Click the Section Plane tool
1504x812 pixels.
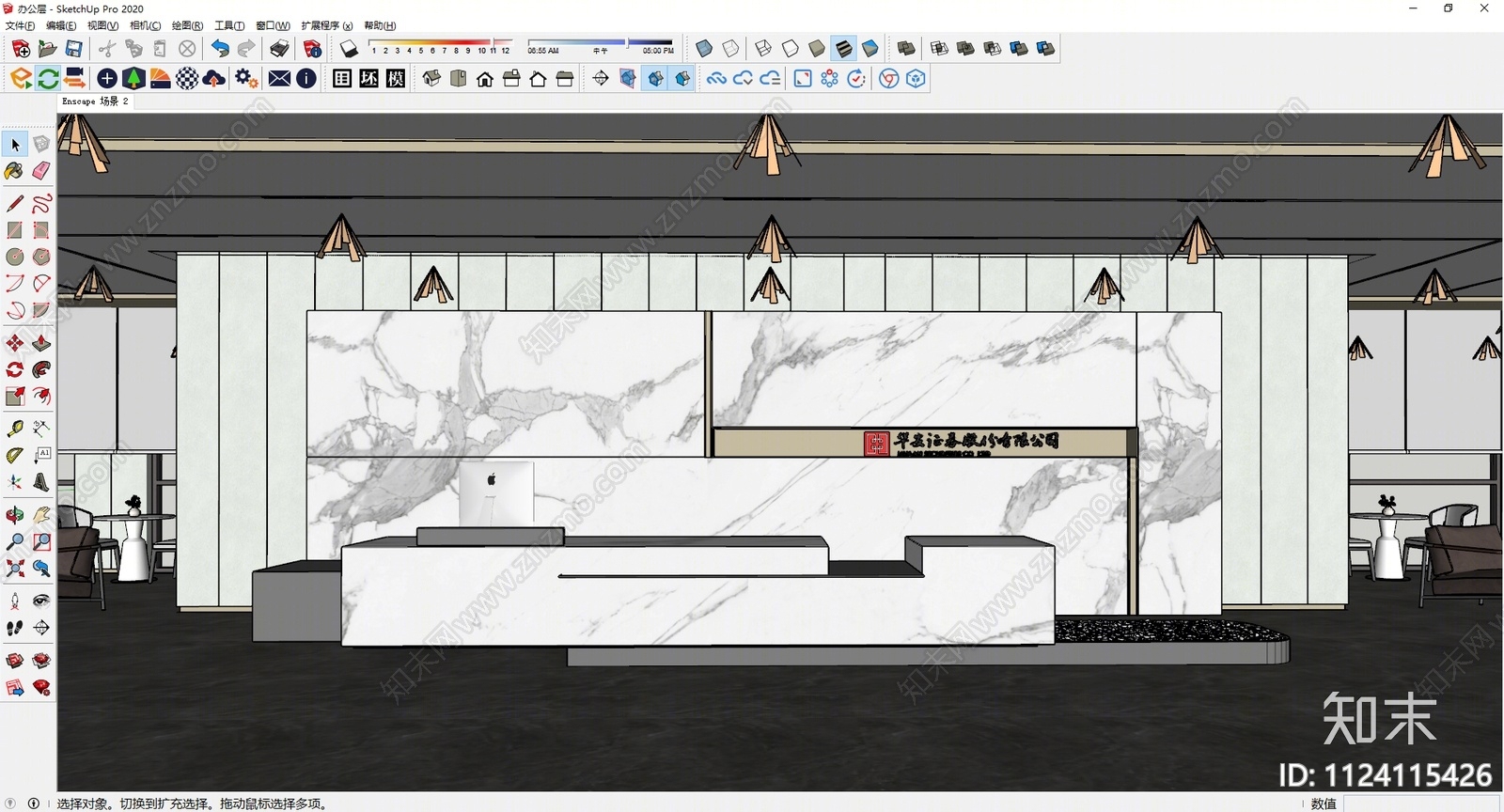tap(601, 79)
